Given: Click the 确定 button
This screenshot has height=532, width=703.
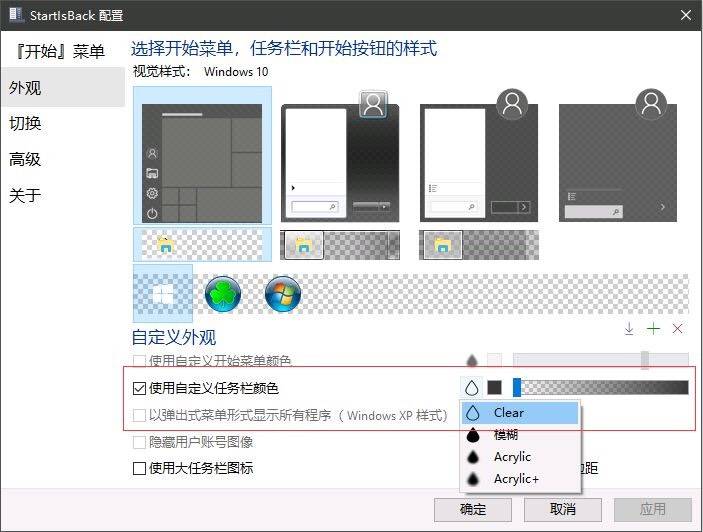Looking at the screenshot, I should [473, 510].
